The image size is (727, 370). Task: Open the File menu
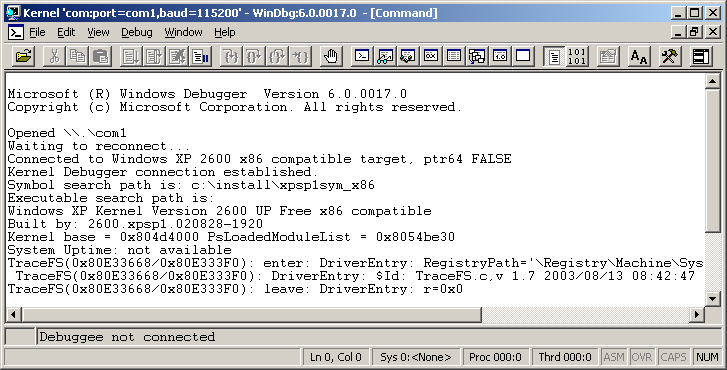(x=37, y=32)
